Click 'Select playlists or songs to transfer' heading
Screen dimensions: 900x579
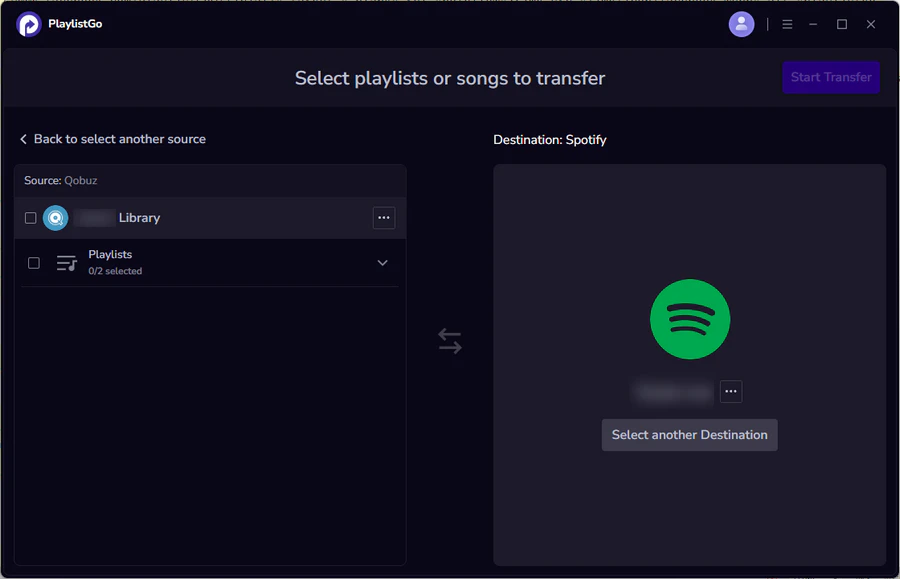tap(450, 78)
